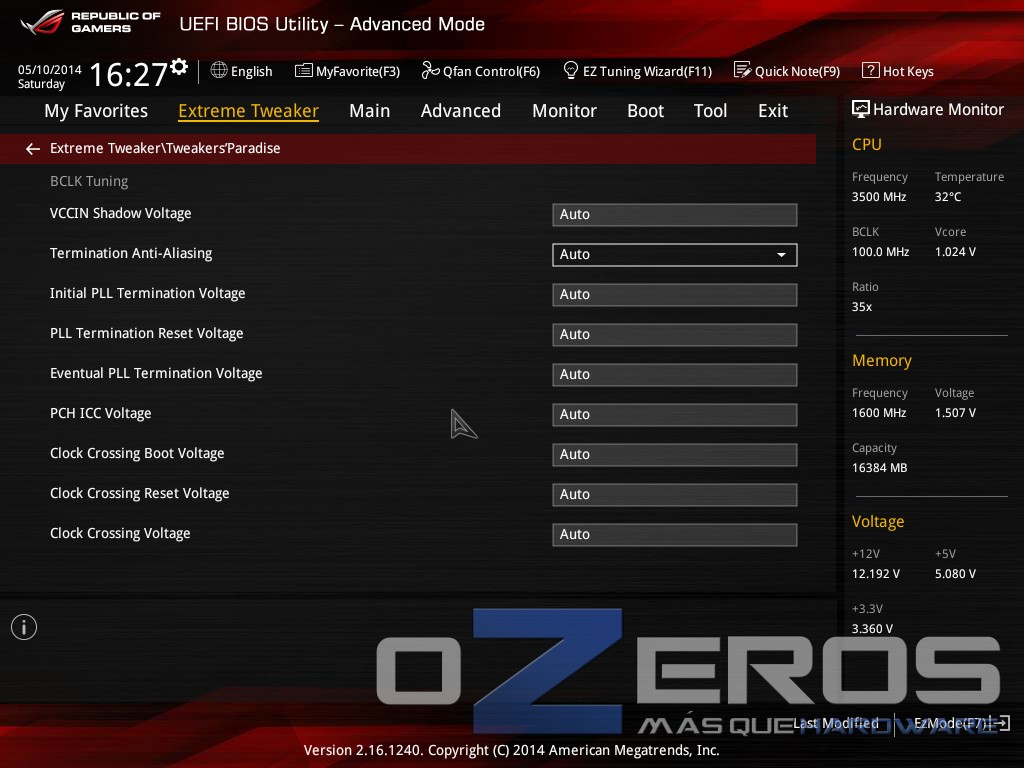This screenshot has height=768, width=1024.
Task: Open the My Favorites tab
Action: point(96,111)
